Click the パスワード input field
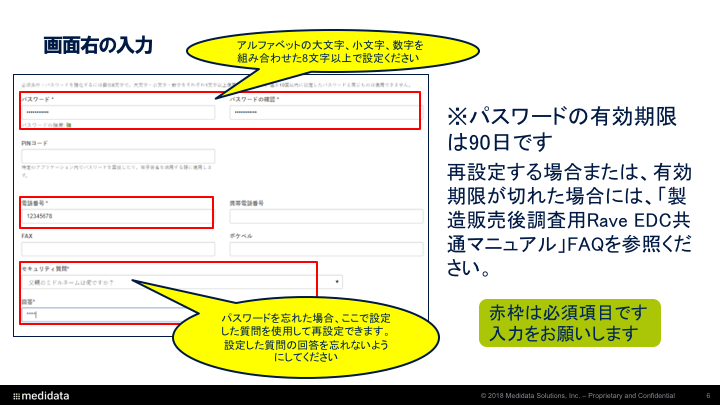 pyautogui.click(x=117, y=112)
